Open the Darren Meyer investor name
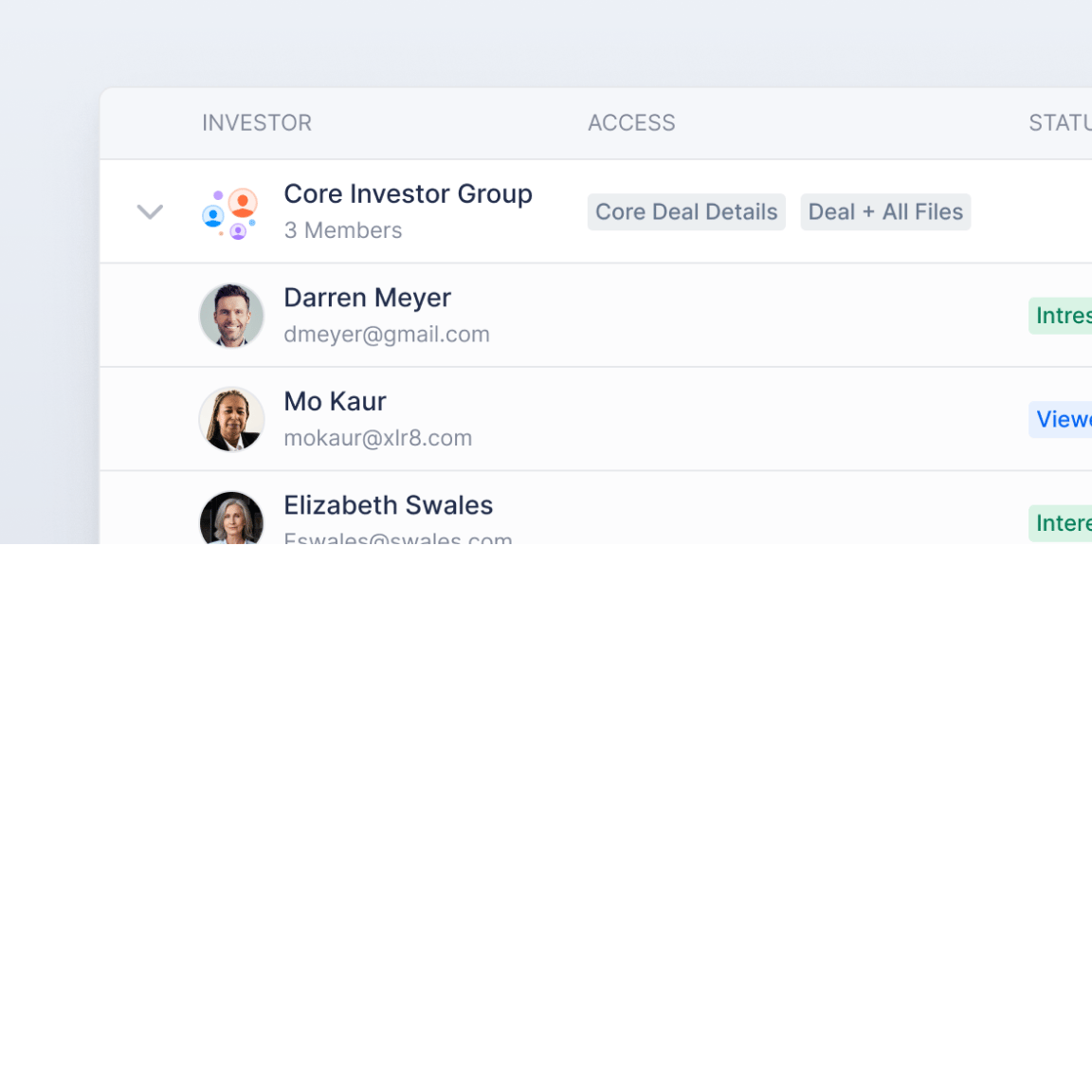The height and width of the screenshot is (1092, 1092). [x=367, y=298]
